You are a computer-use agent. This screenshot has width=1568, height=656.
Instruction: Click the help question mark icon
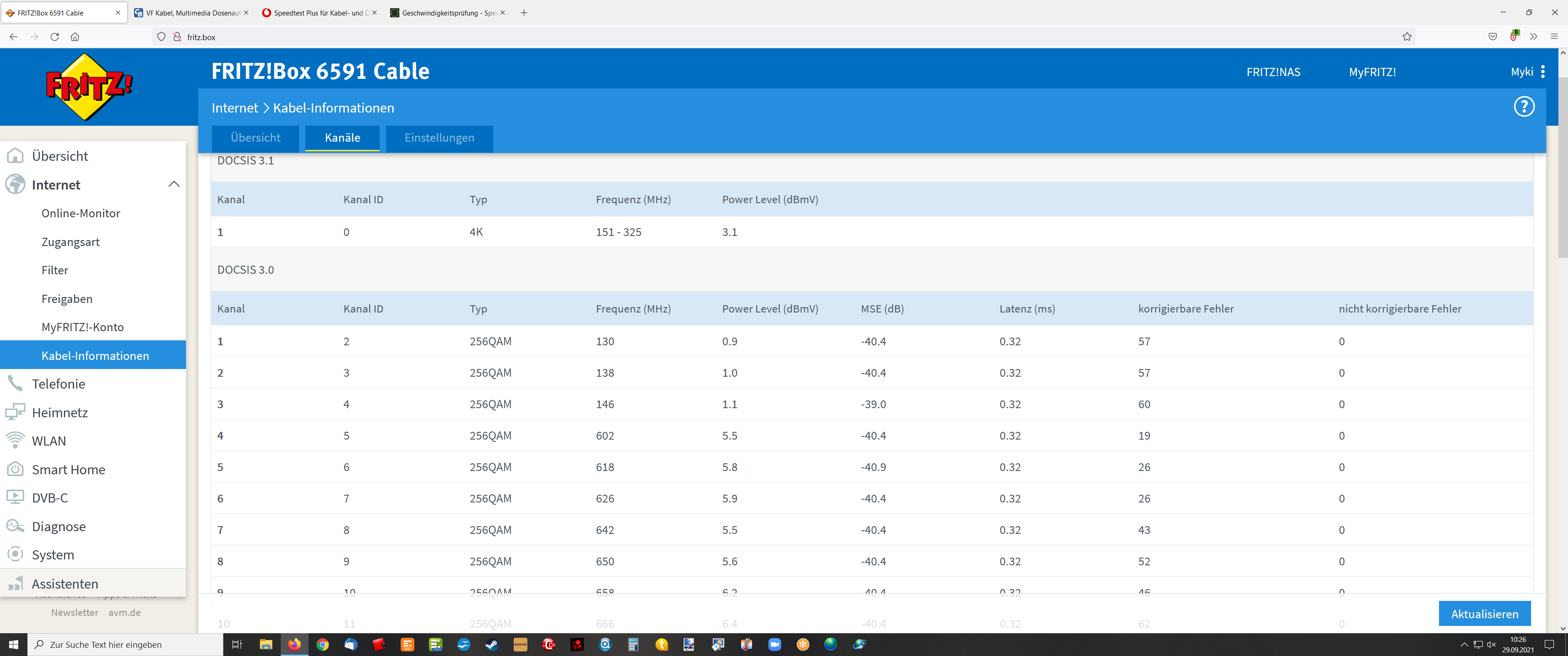tap(1524, 107)
